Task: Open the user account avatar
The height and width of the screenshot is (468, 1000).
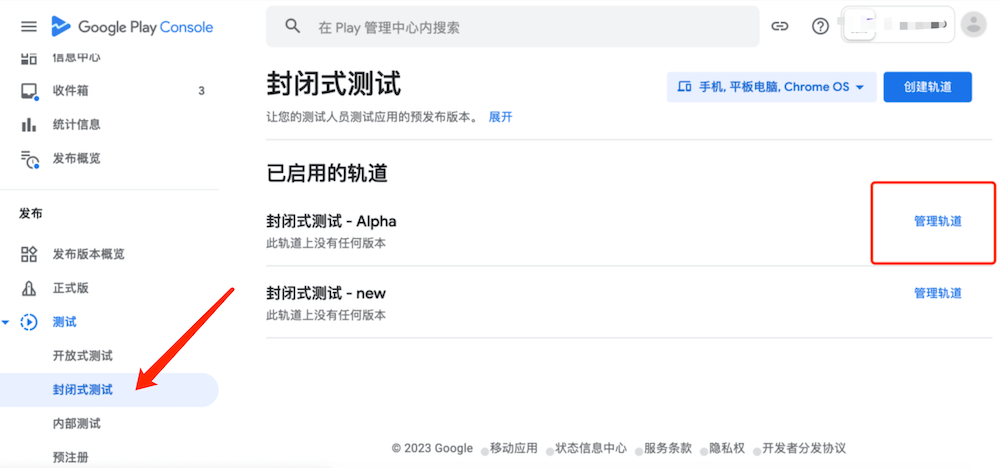Action: pyautogui.click(x=972, y=26)
